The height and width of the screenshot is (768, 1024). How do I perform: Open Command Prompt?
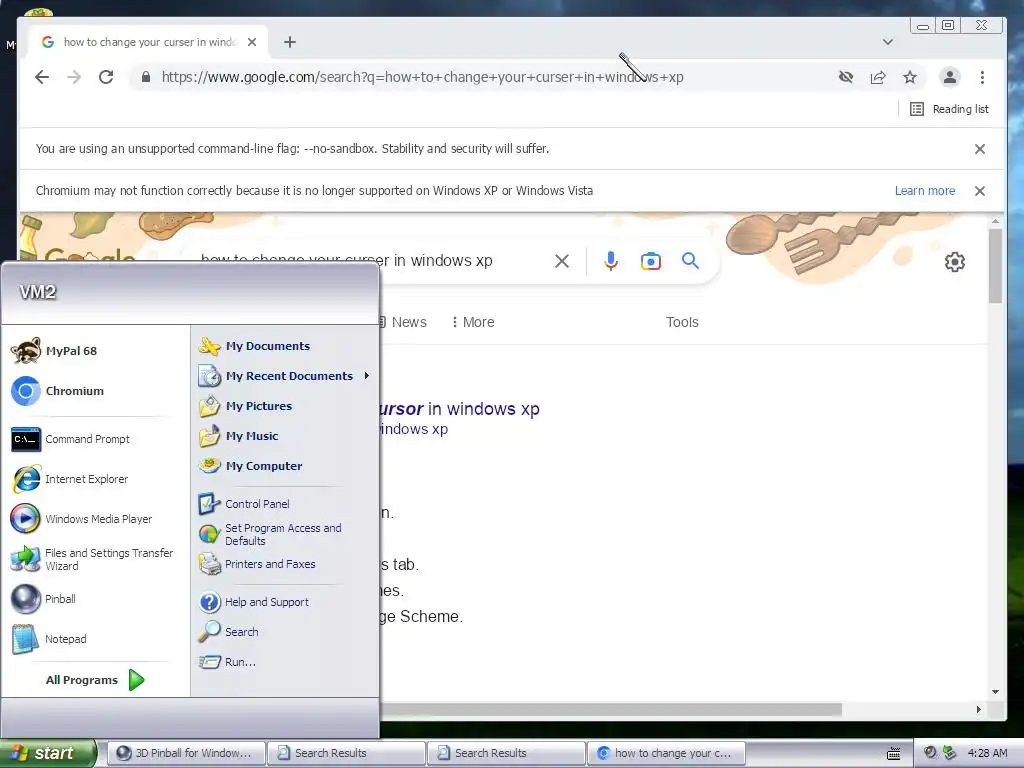click(x=71, y=439)
